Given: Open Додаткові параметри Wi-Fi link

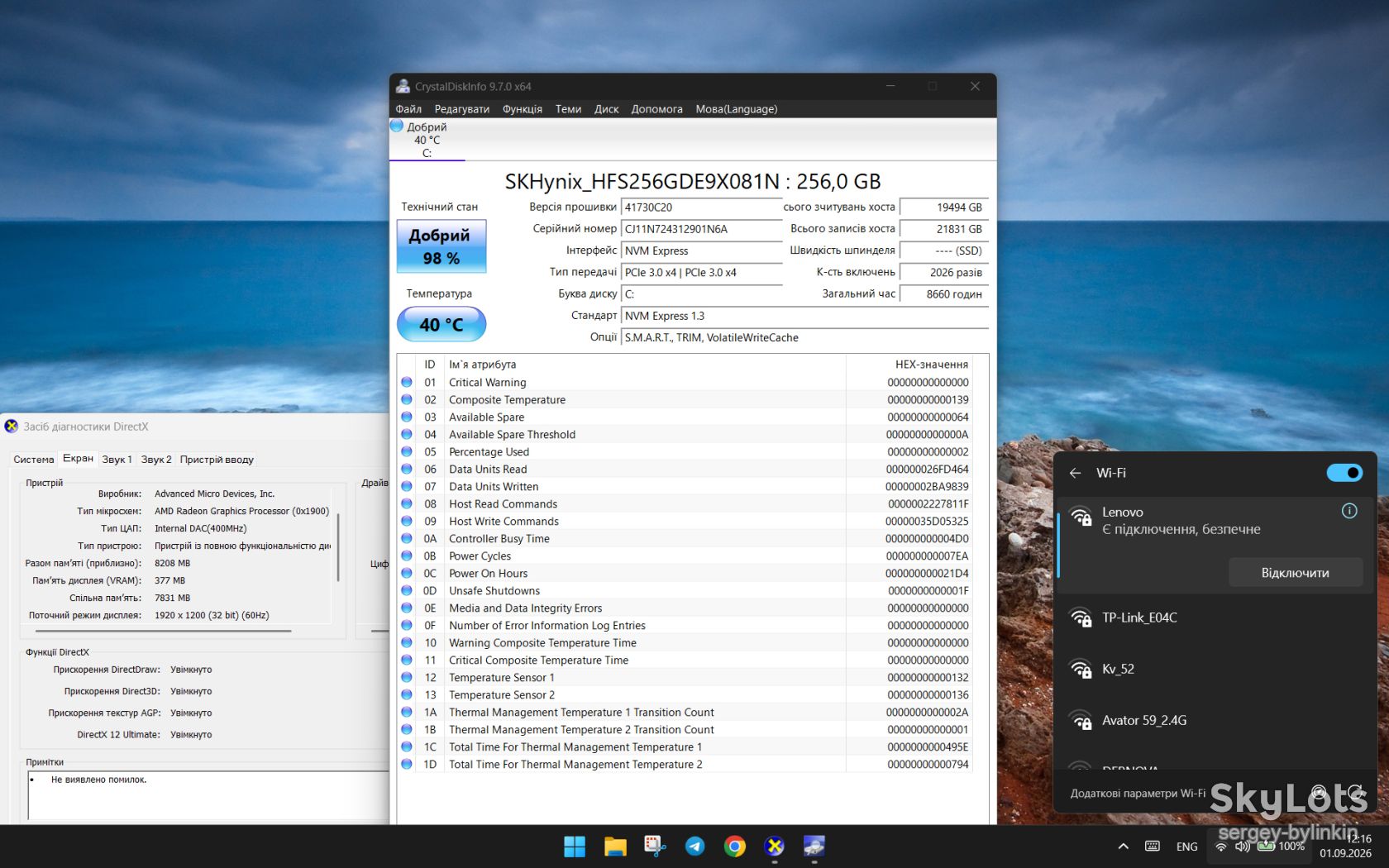Looking at the screenshot, I should pos(1138,793).
